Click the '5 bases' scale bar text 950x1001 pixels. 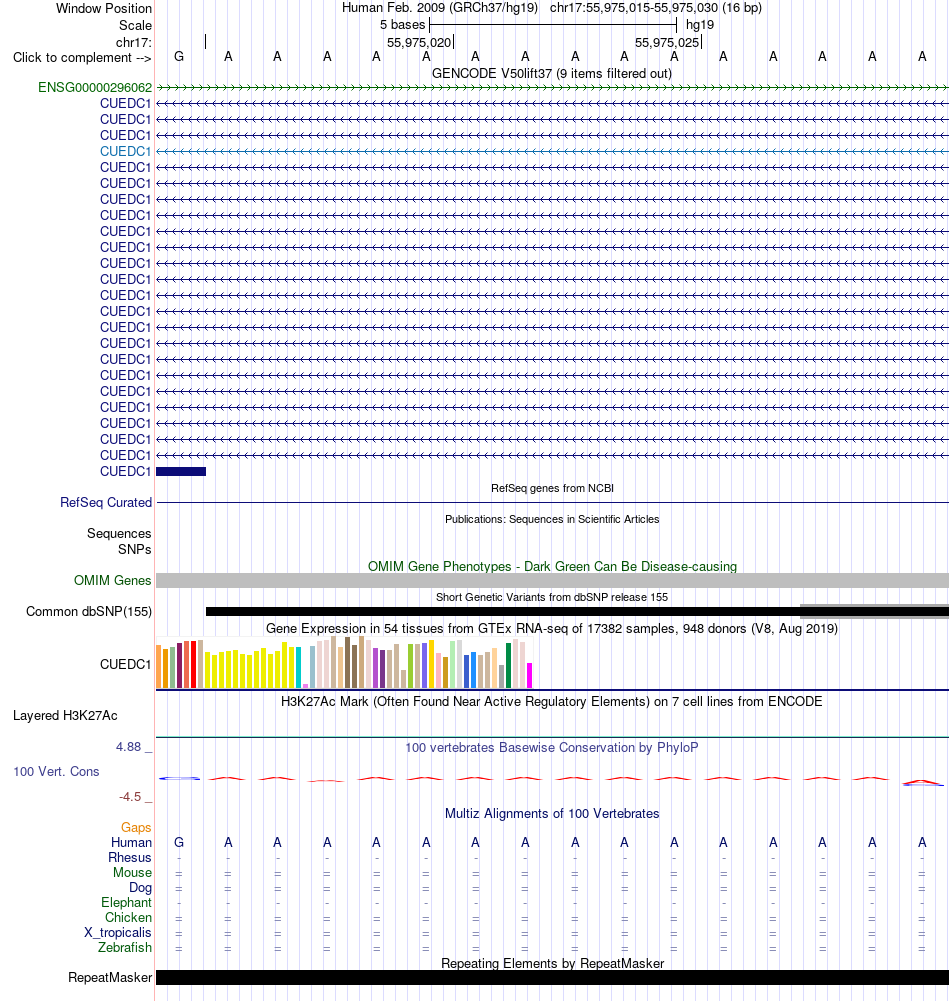tap(402, 25)
